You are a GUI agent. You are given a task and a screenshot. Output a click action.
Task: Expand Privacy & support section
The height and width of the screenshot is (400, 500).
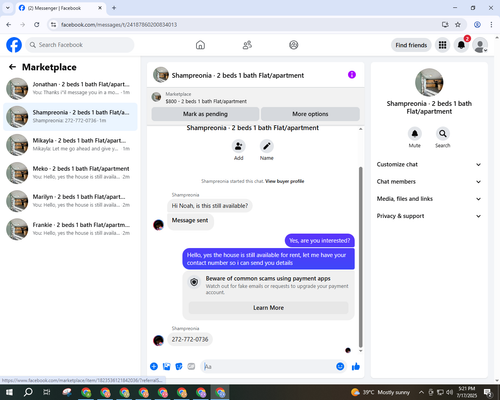(429, 216)
